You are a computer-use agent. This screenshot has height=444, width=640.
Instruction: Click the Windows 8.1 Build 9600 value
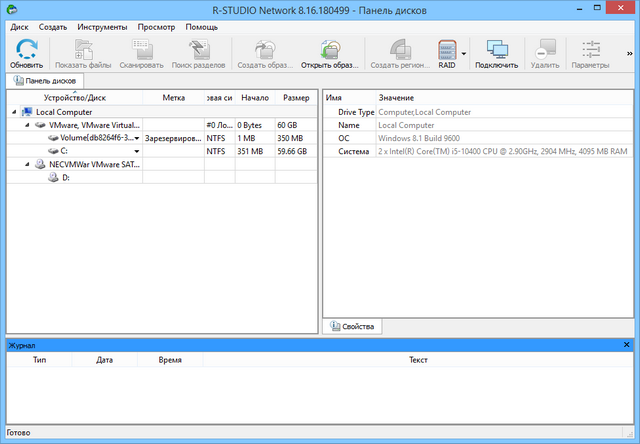pyautogui.click(x=419, y=138)
